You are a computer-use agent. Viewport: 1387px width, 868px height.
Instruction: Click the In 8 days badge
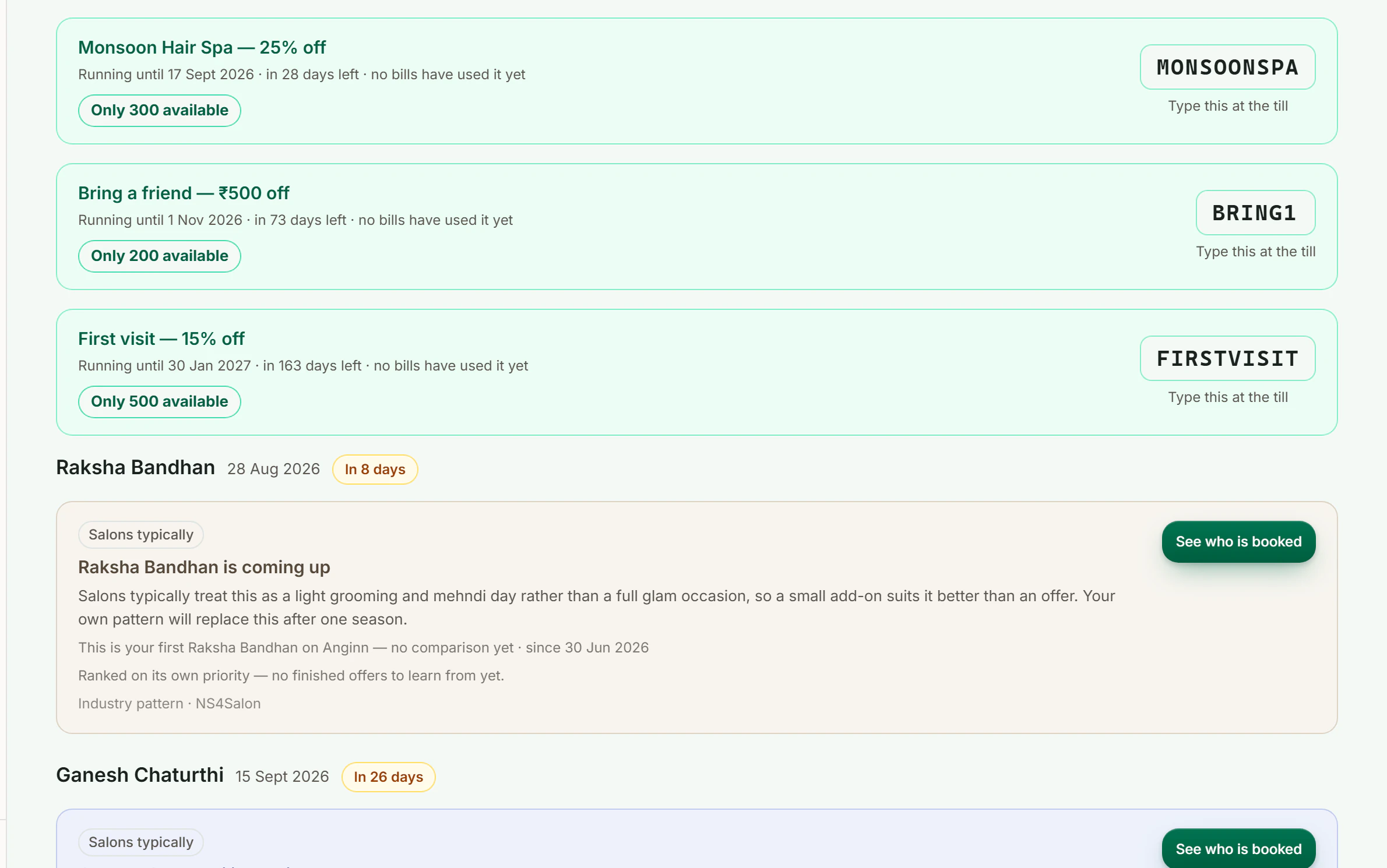(375, 469)
